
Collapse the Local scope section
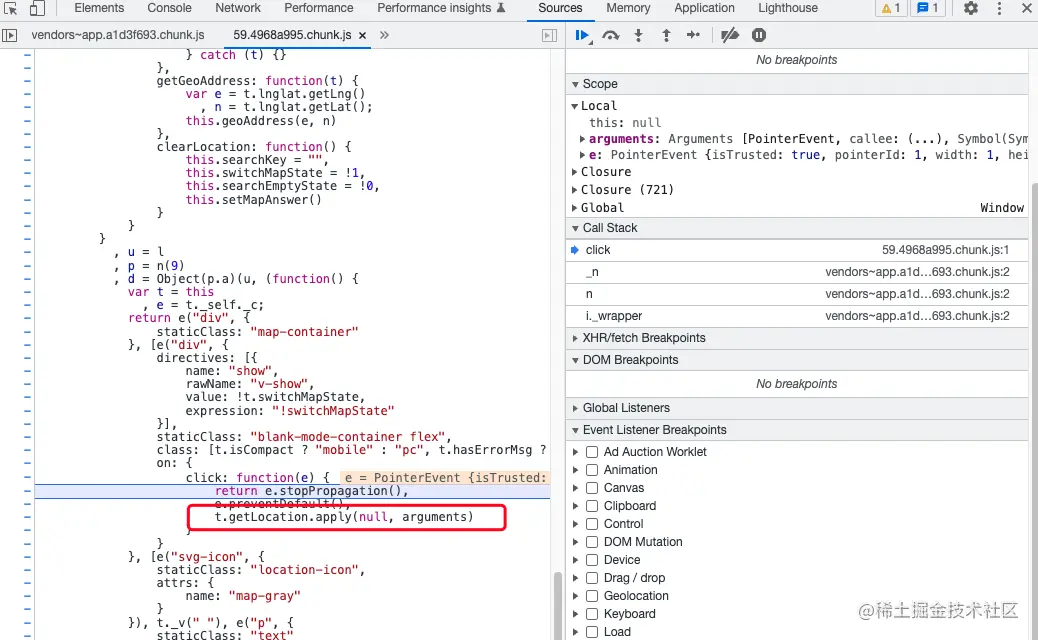(575, 105)
